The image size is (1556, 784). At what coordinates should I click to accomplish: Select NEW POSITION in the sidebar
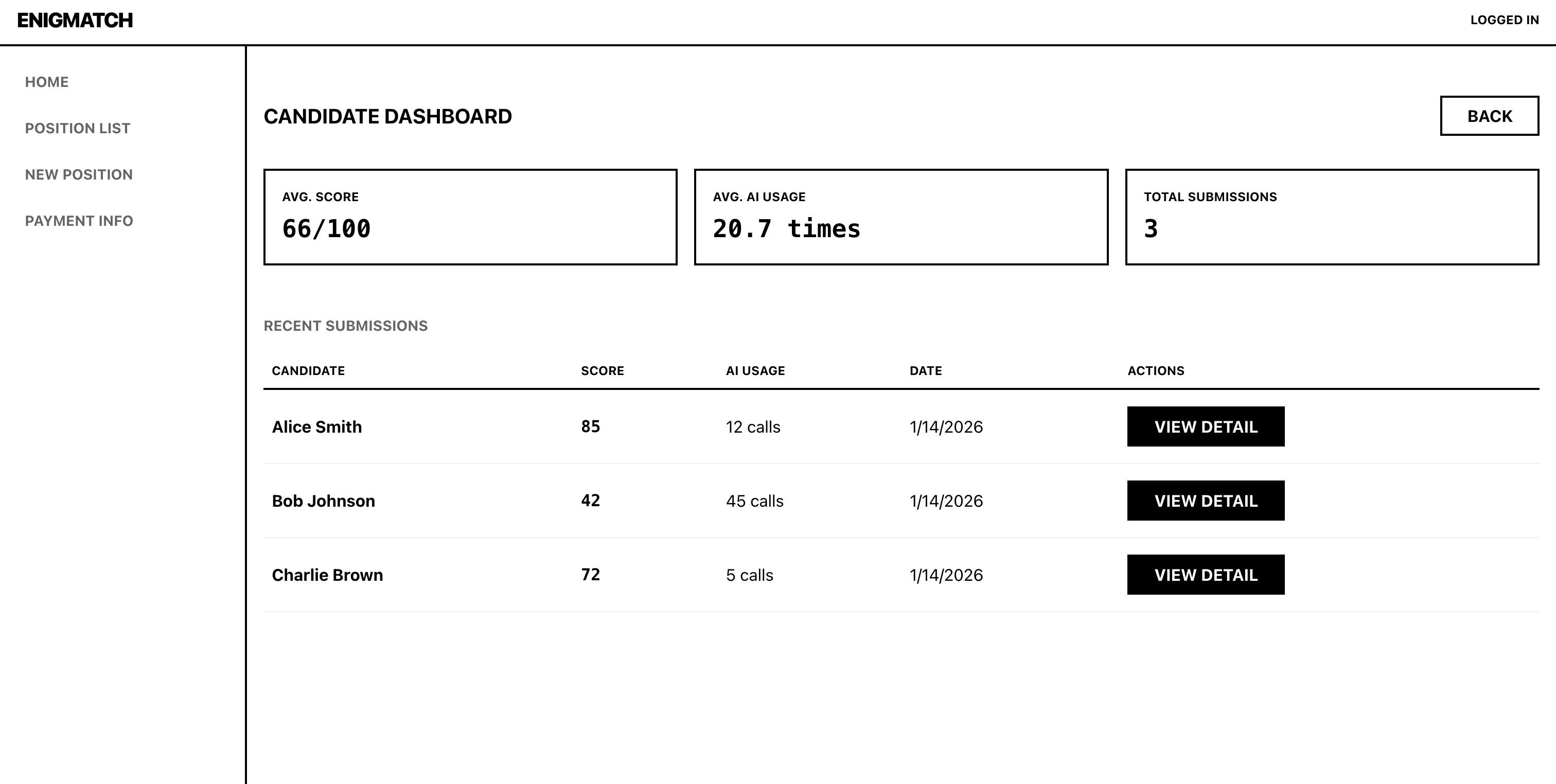[x=78, y=174]
